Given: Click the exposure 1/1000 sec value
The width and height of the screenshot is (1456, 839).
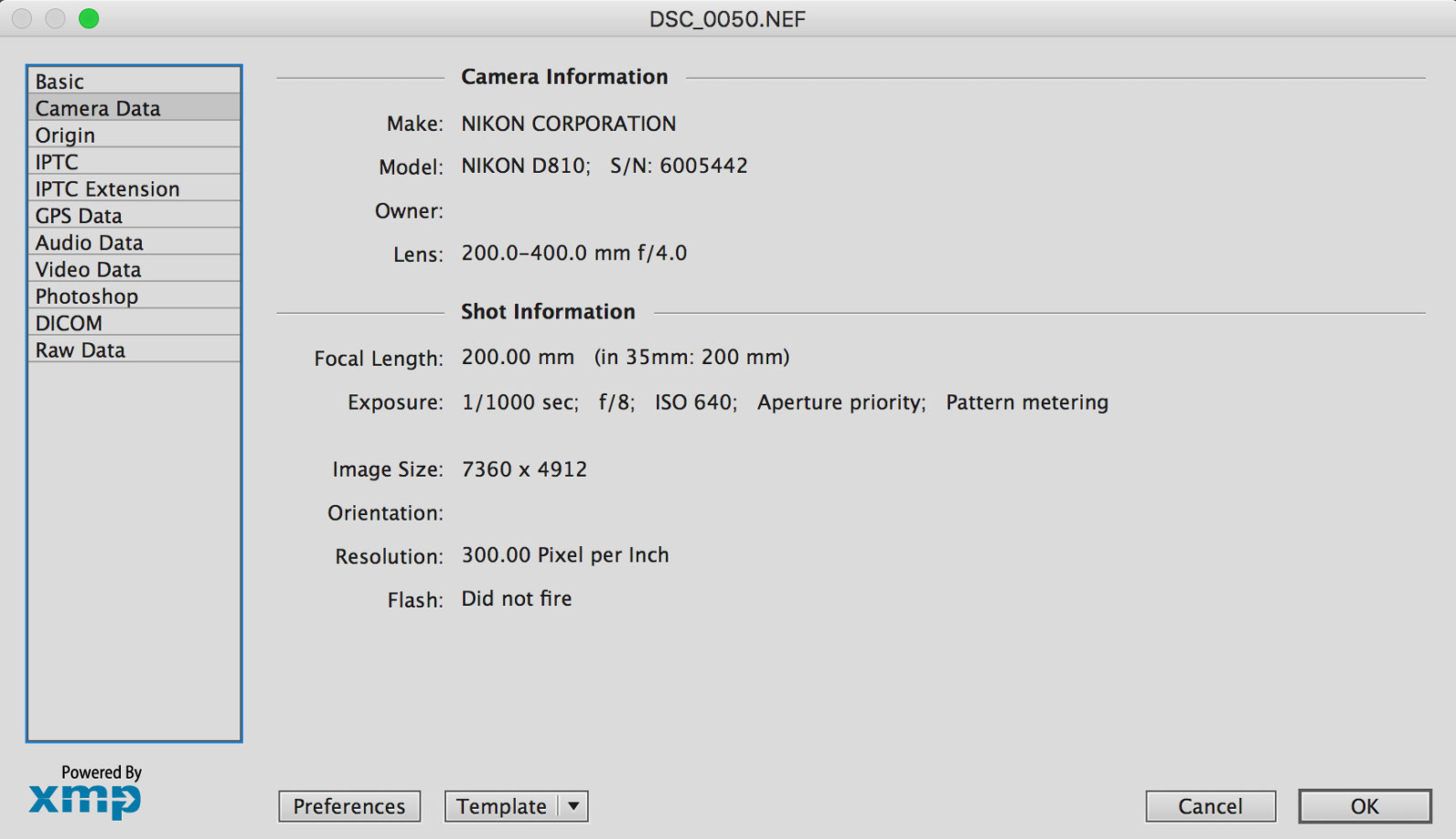Looking at the screenshot, I should (520, 402).
